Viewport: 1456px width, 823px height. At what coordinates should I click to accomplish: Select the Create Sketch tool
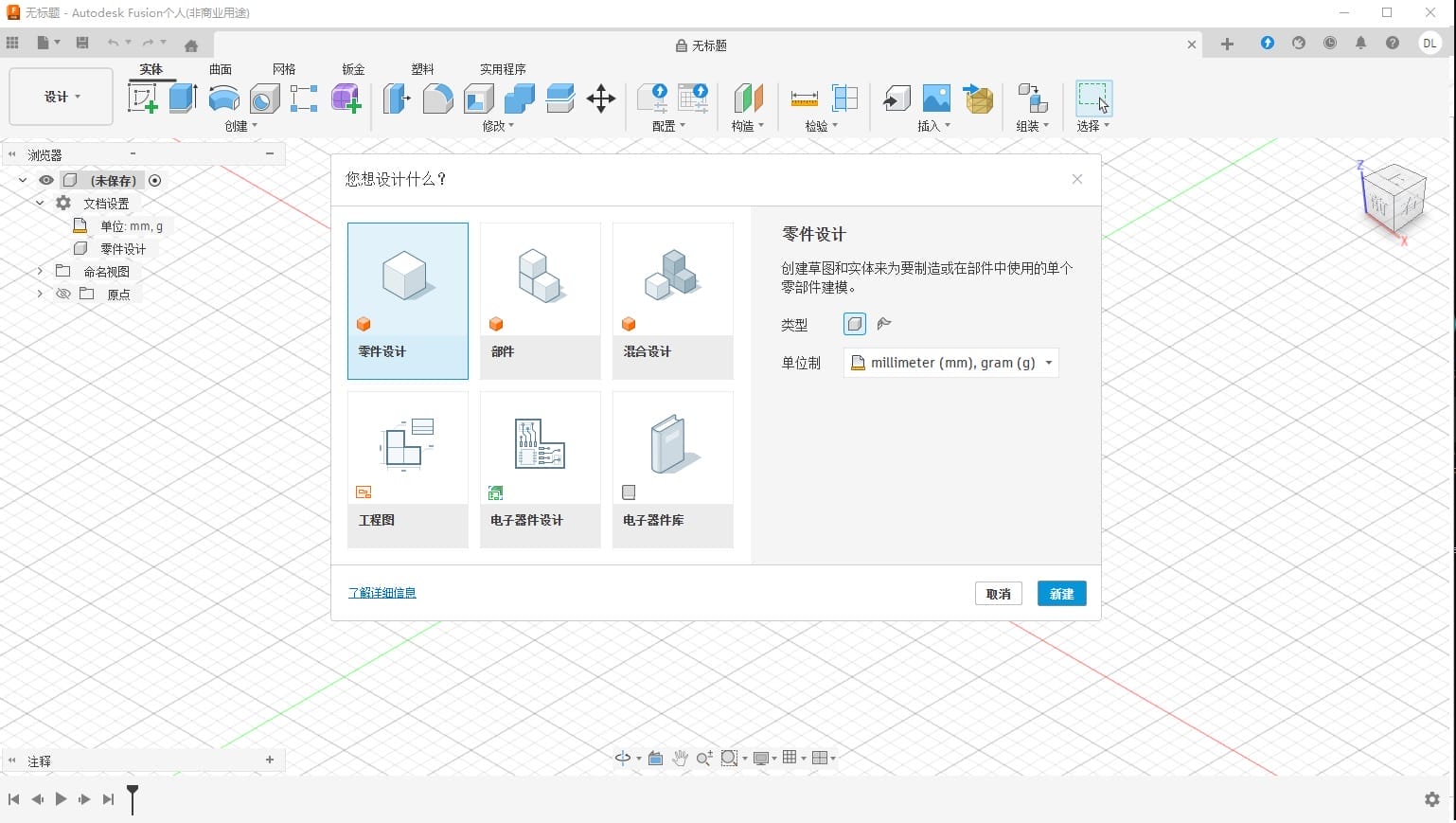click(x=144, y=98)
